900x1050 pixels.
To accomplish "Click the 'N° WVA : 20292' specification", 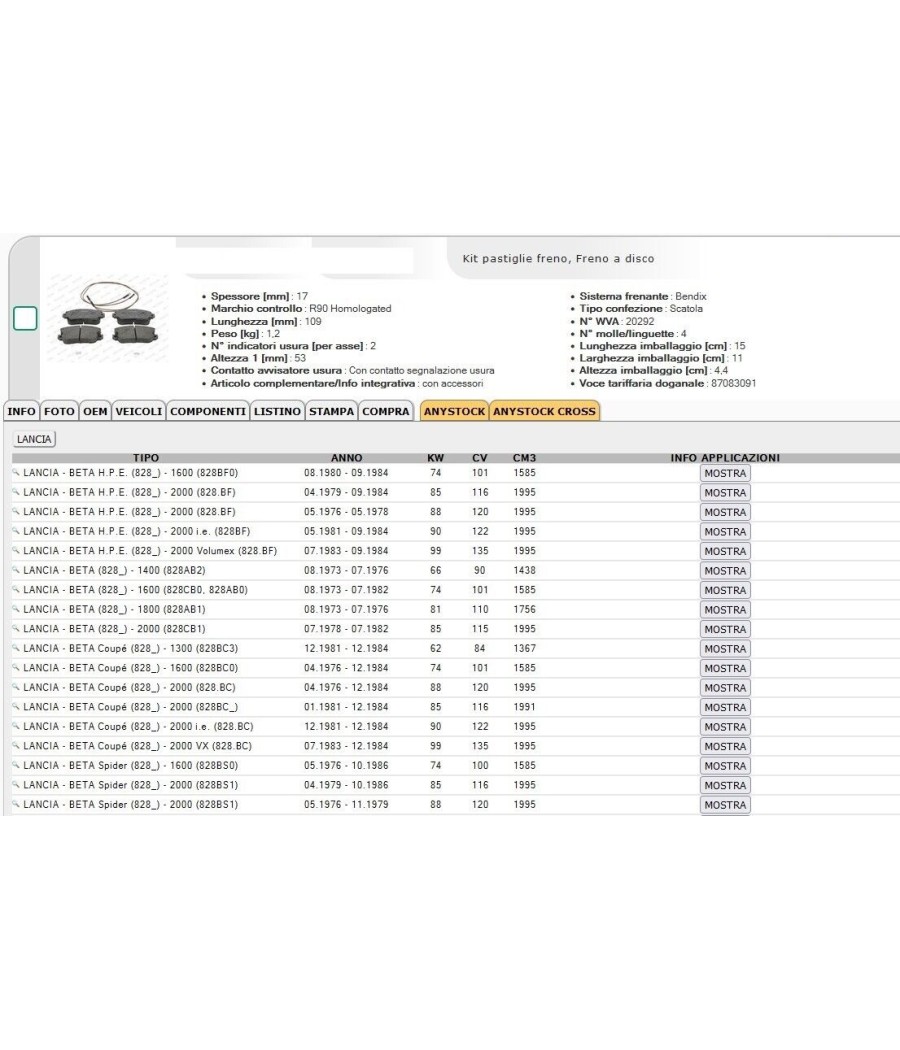I will click(617, 321).
